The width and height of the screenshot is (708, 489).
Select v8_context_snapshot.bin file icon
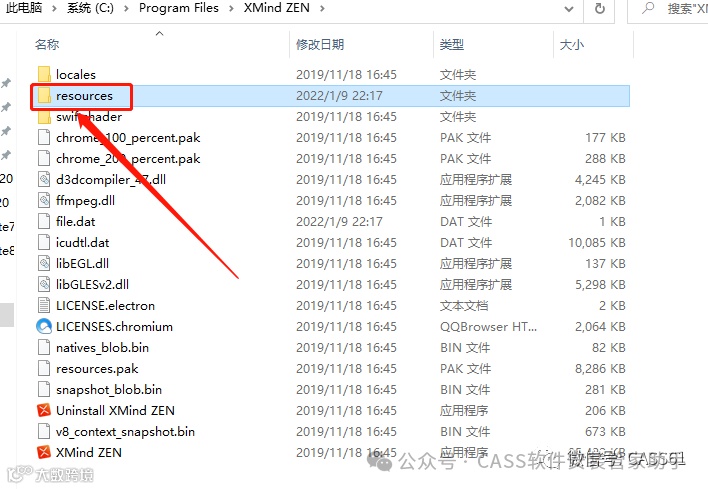(x=44, y=432)
